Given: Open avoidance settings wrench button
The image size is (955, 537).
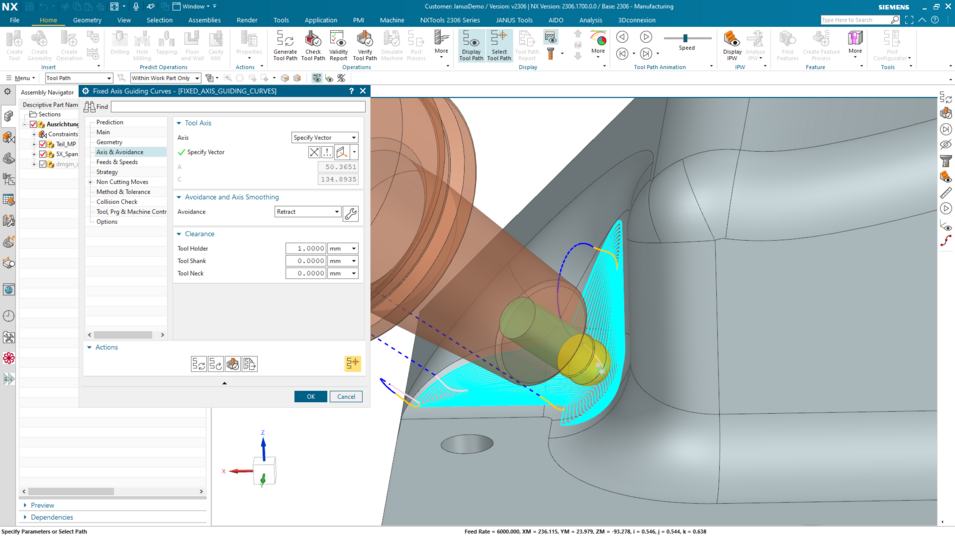Looking at the screenshot, I should (x=351, y=214).
